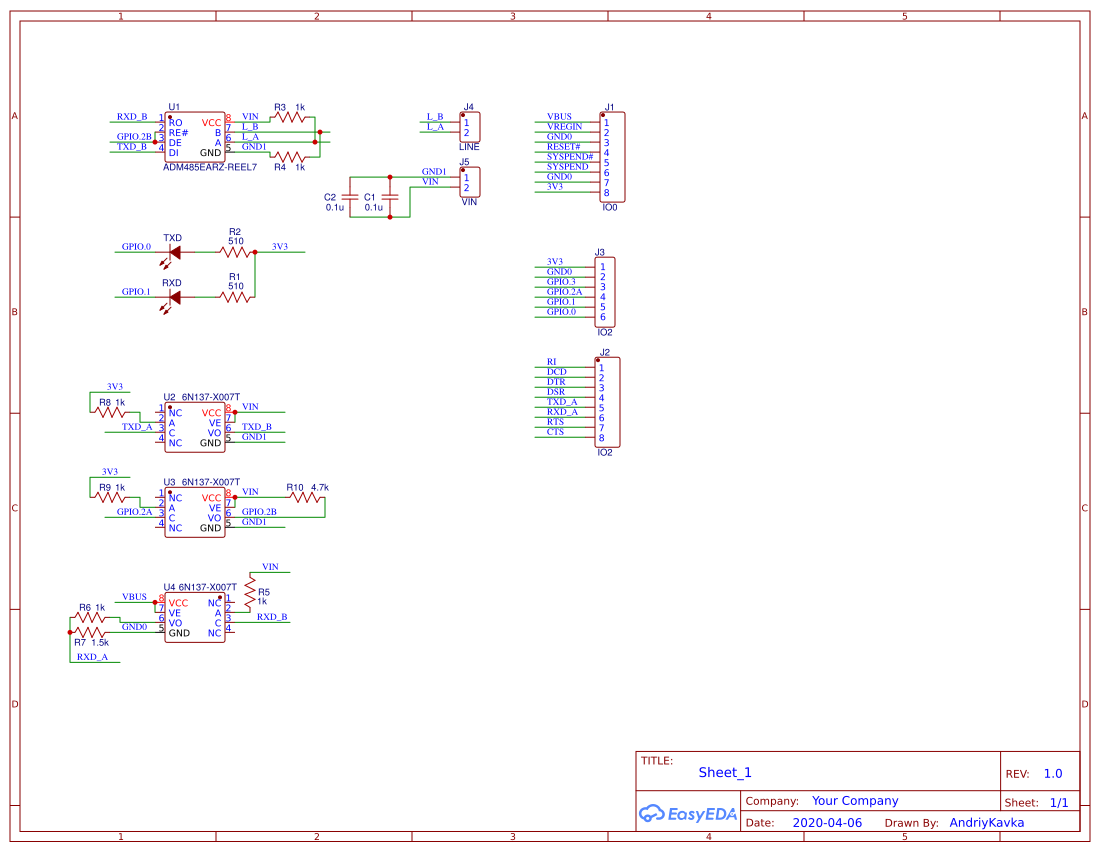Select connector J1 labeled IO0
This screenshot has width=1100, height=852.
point(612,155)
